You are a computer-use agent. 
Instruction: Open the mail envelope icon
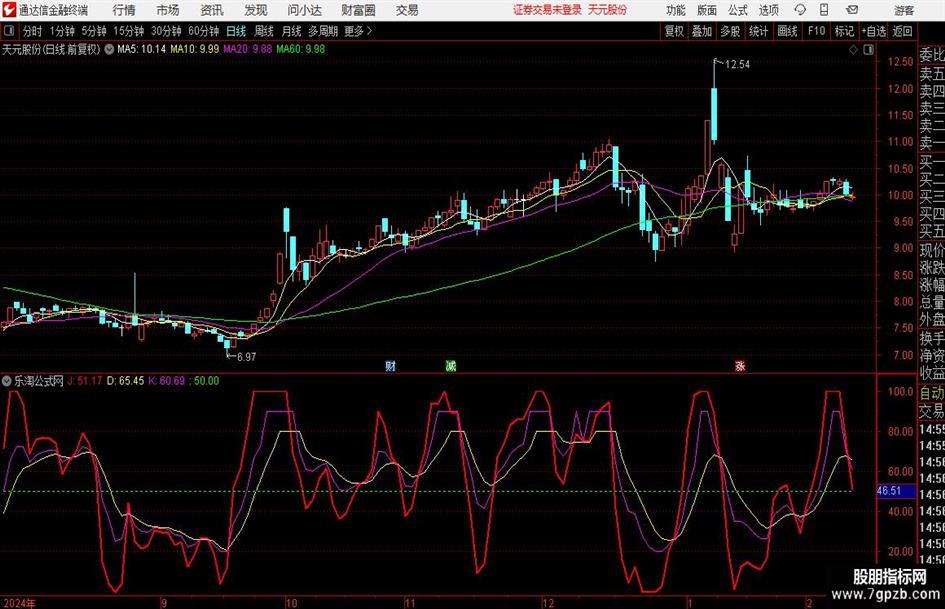852,10
